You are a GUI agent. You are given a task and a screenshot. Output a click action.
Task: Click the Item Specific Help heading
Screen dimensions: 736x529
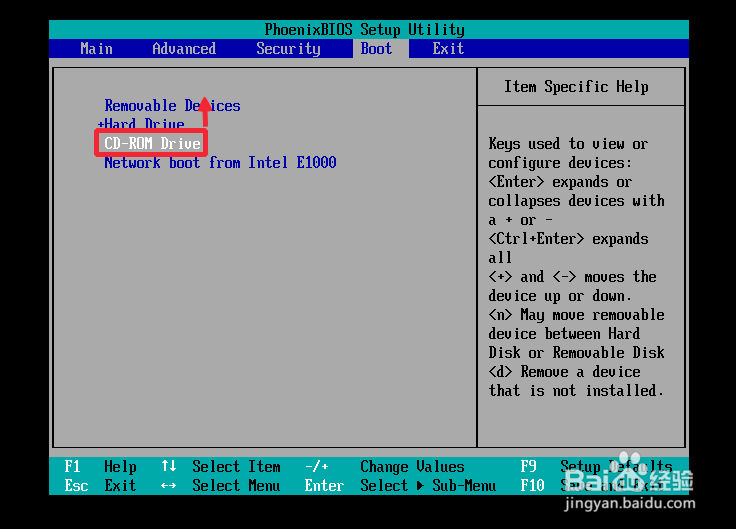pyautogui.click(x=576, y=87)
